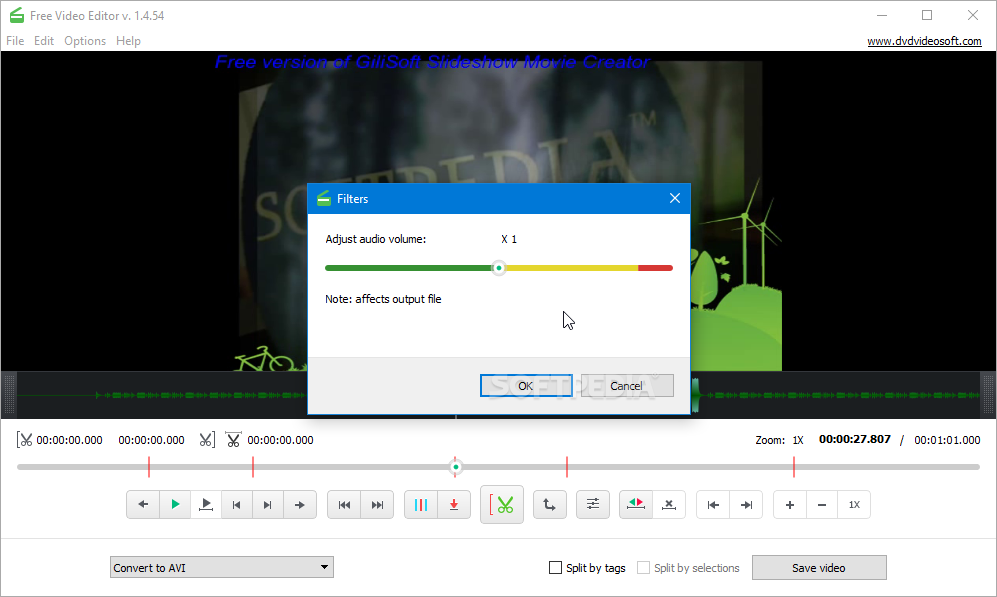Close the Filters dialog with X
The height and width of the screenshot is (597, 997).
675,198
